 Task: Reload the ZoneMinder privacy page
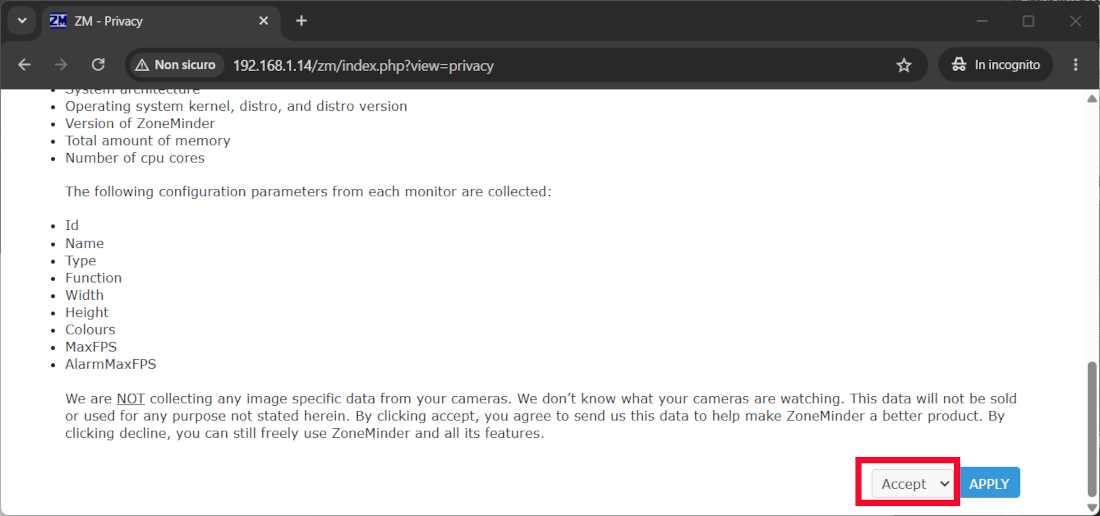pyautogui.click(x=98, y=65)
